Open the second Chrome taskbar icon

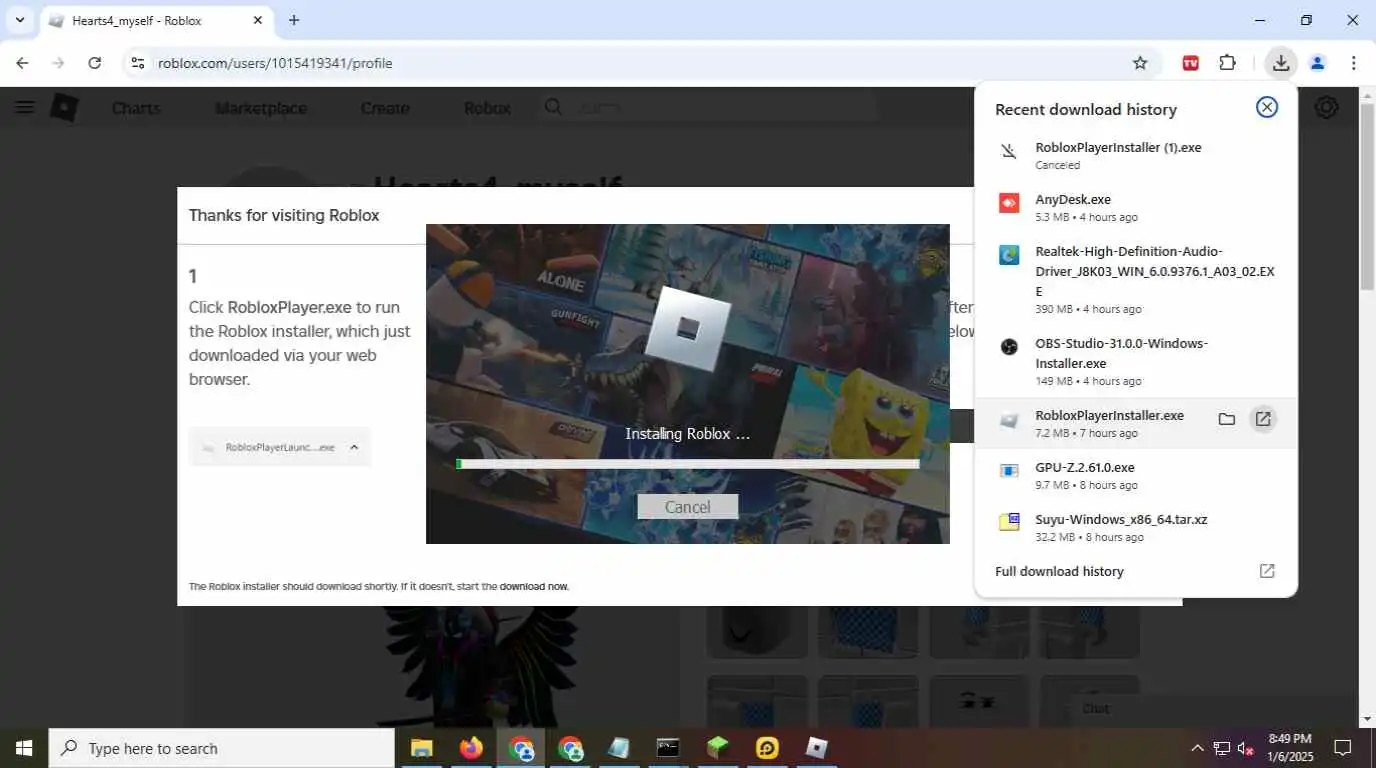tap(570, 748)
